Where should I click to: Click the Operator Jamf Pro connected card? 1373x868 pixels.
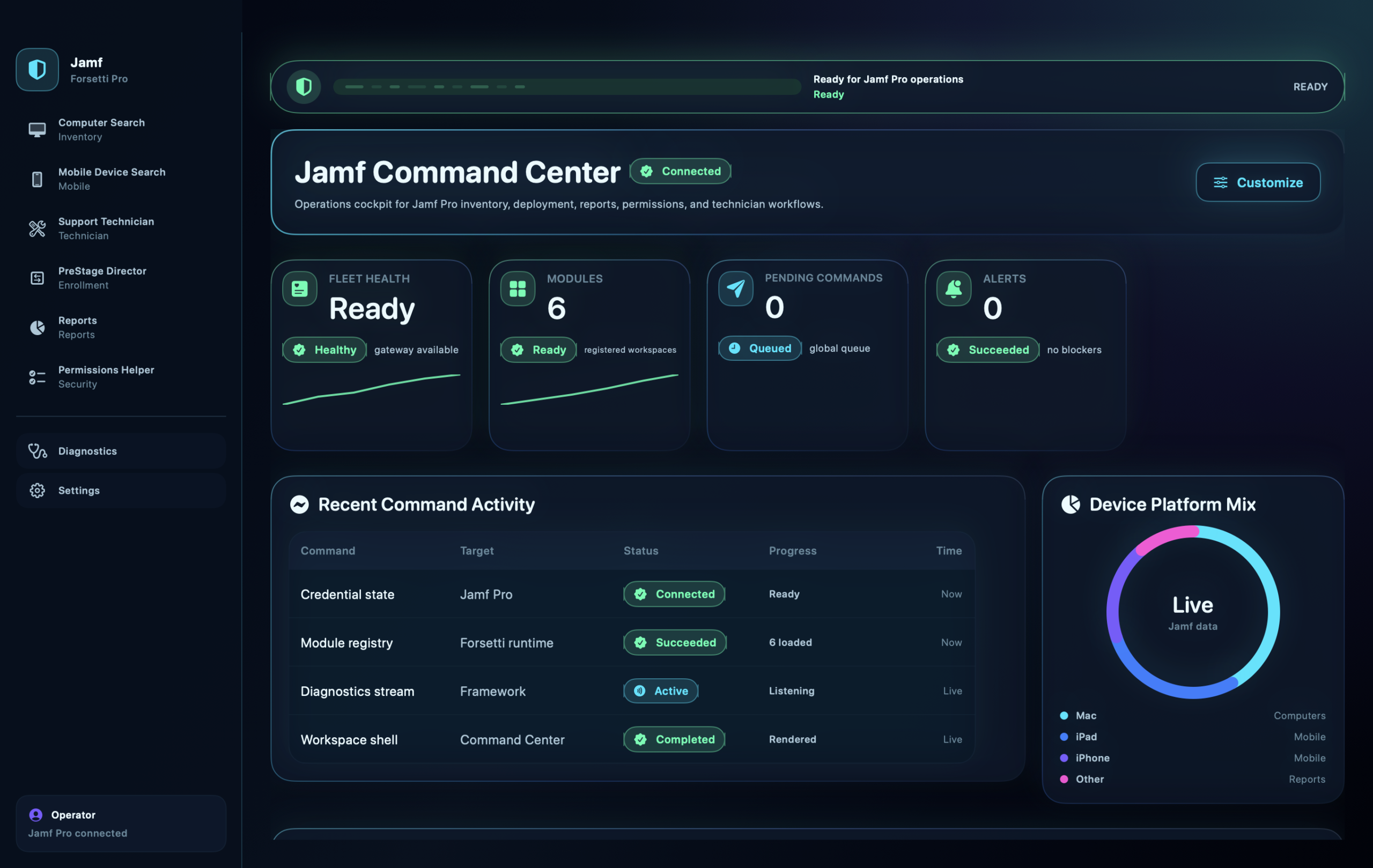121,824
